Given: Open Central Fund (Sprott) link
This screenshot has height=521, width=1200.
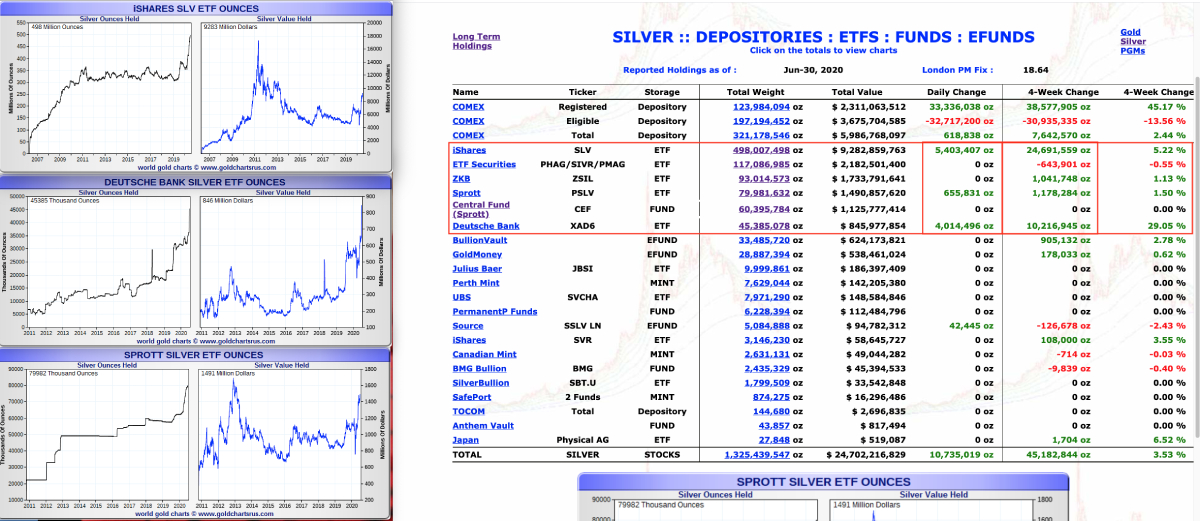Looking at the screenshot, I should (x=482, y=210).
